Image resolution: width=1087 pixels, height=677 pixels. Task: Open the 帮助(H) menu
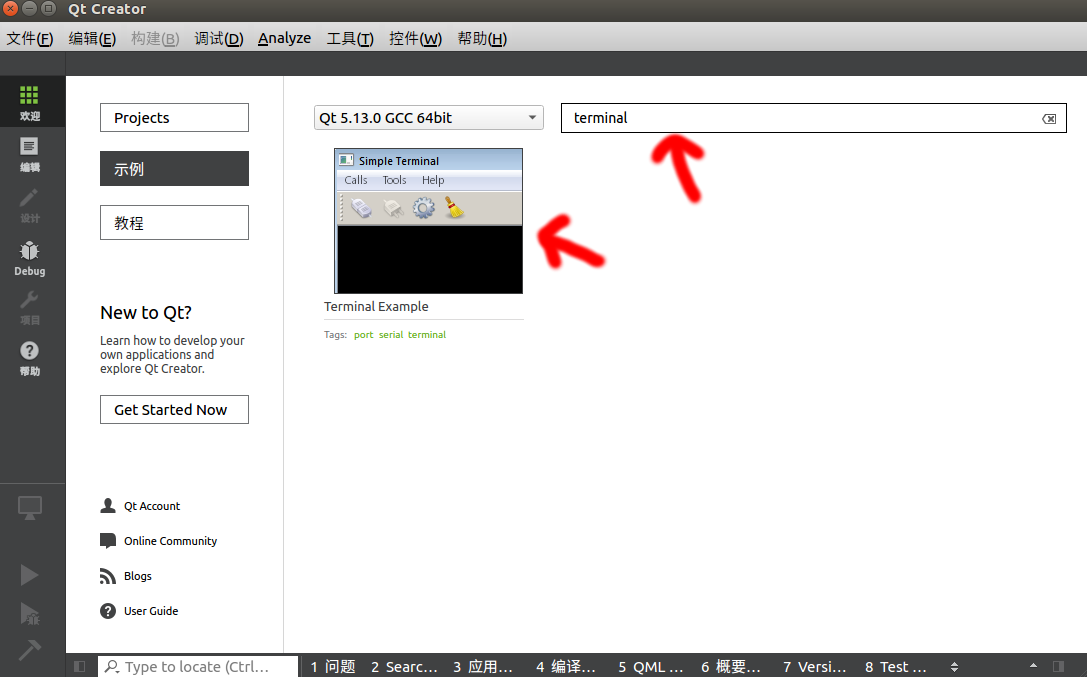482,39
